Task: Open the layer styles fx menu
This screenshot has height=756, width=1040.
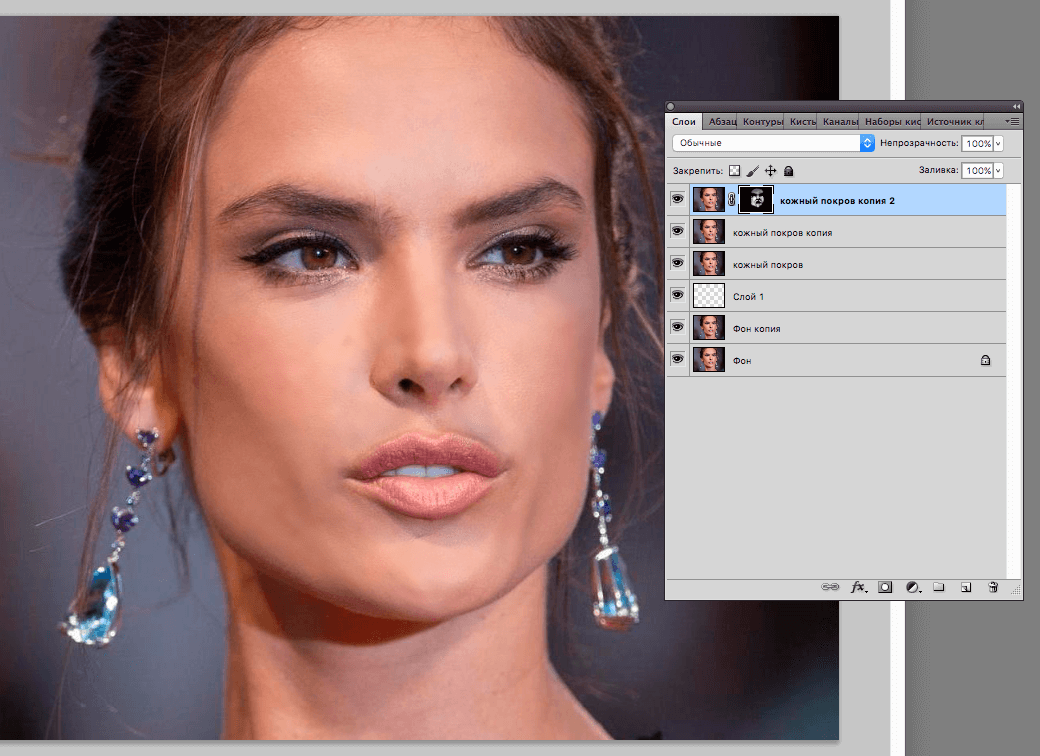Action: click(x=858, y=587)
